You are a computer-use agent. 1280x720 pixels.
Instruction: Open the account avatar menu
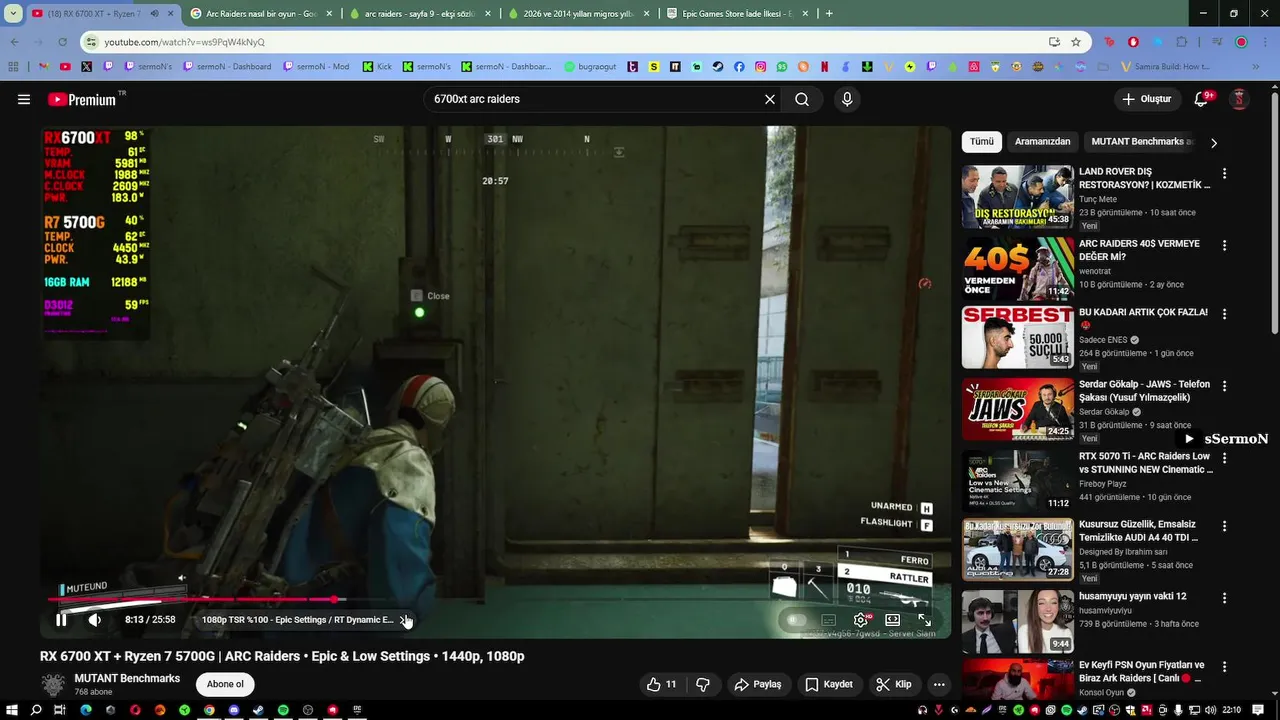(1239, 99)
